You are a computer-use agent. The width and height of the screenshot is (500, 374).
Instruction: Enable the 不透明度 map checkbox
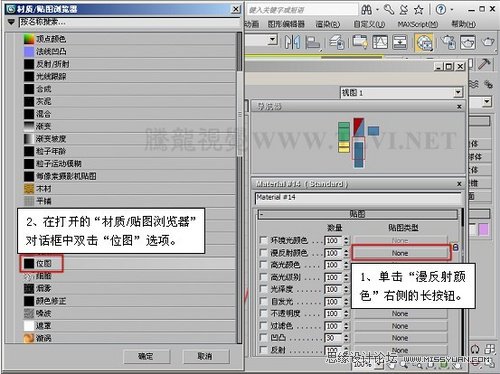(263, 313)
